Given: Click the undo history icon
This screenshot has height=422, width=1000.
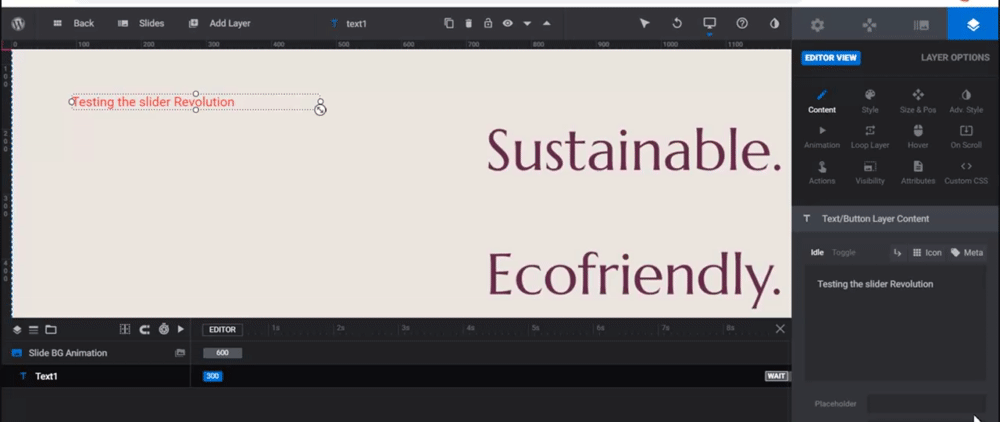Looking at the screenshot, I should click(677, 24).
